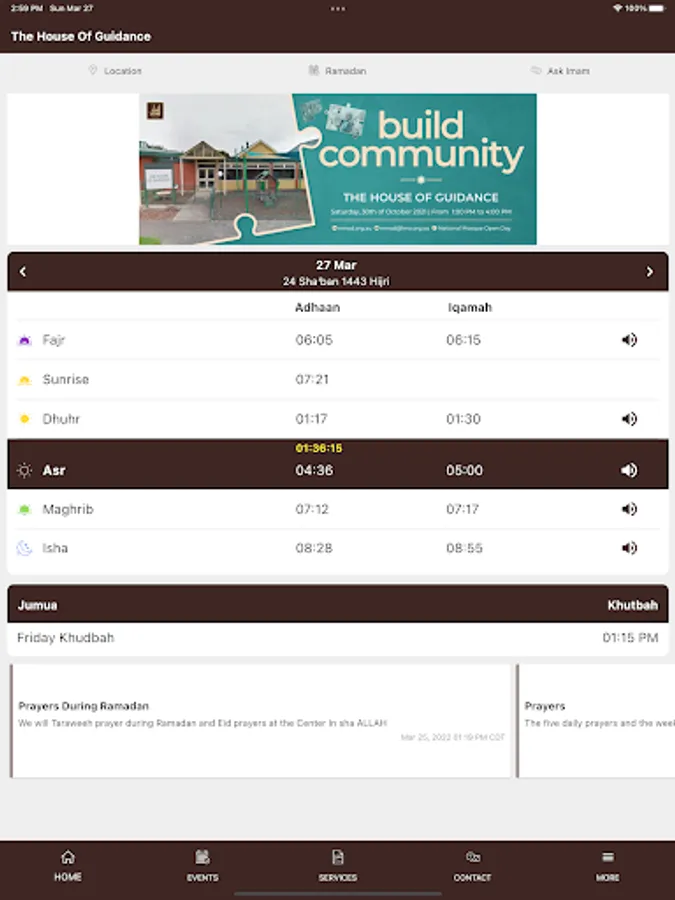Viewport: 675px width, 900px height.
Task: Click Dhuhr iqamah time 01:30
Action: tap(464, 419)
